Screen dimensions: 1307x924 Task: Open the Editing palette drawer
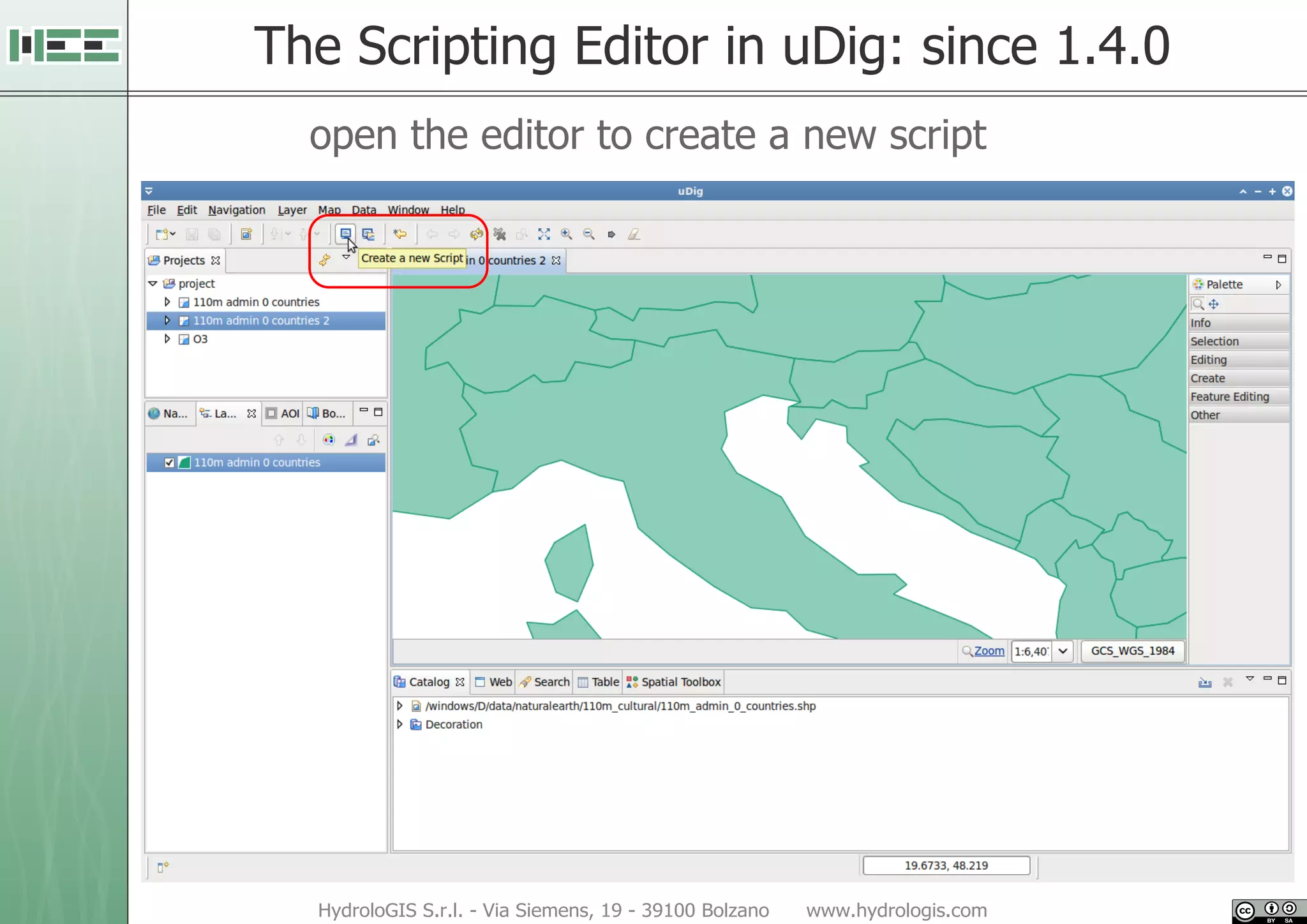(1239, 360)
